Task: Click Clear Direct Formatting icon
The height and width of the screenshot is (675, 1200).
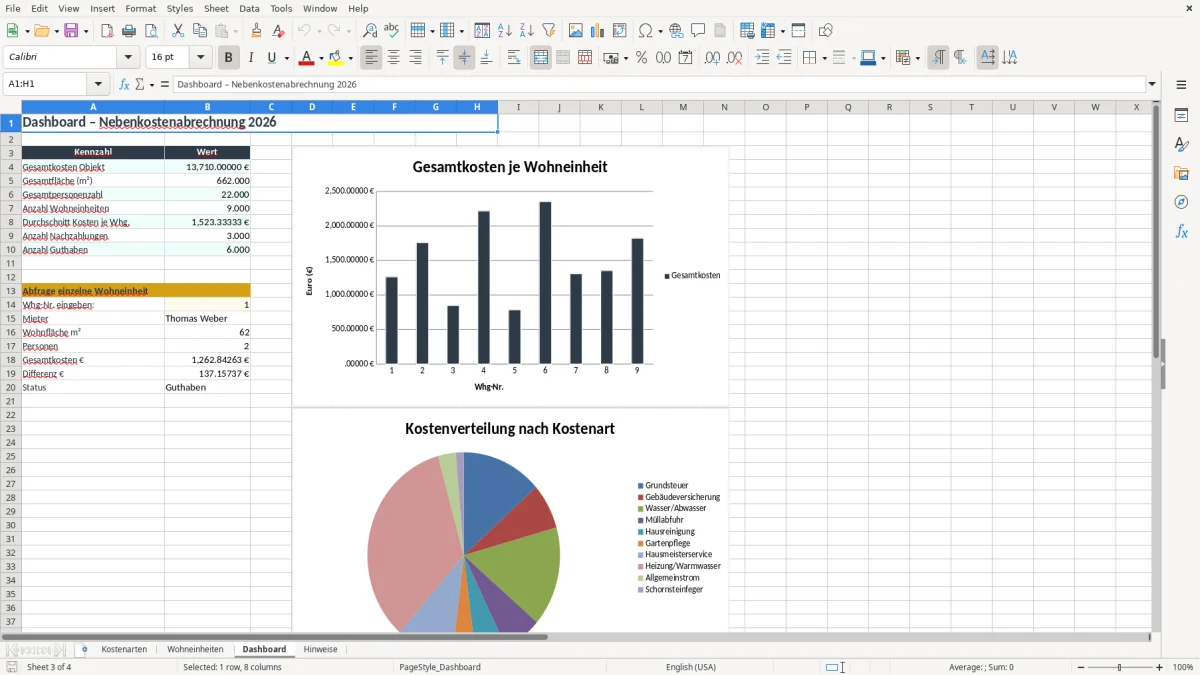Action: click(279, 31)
